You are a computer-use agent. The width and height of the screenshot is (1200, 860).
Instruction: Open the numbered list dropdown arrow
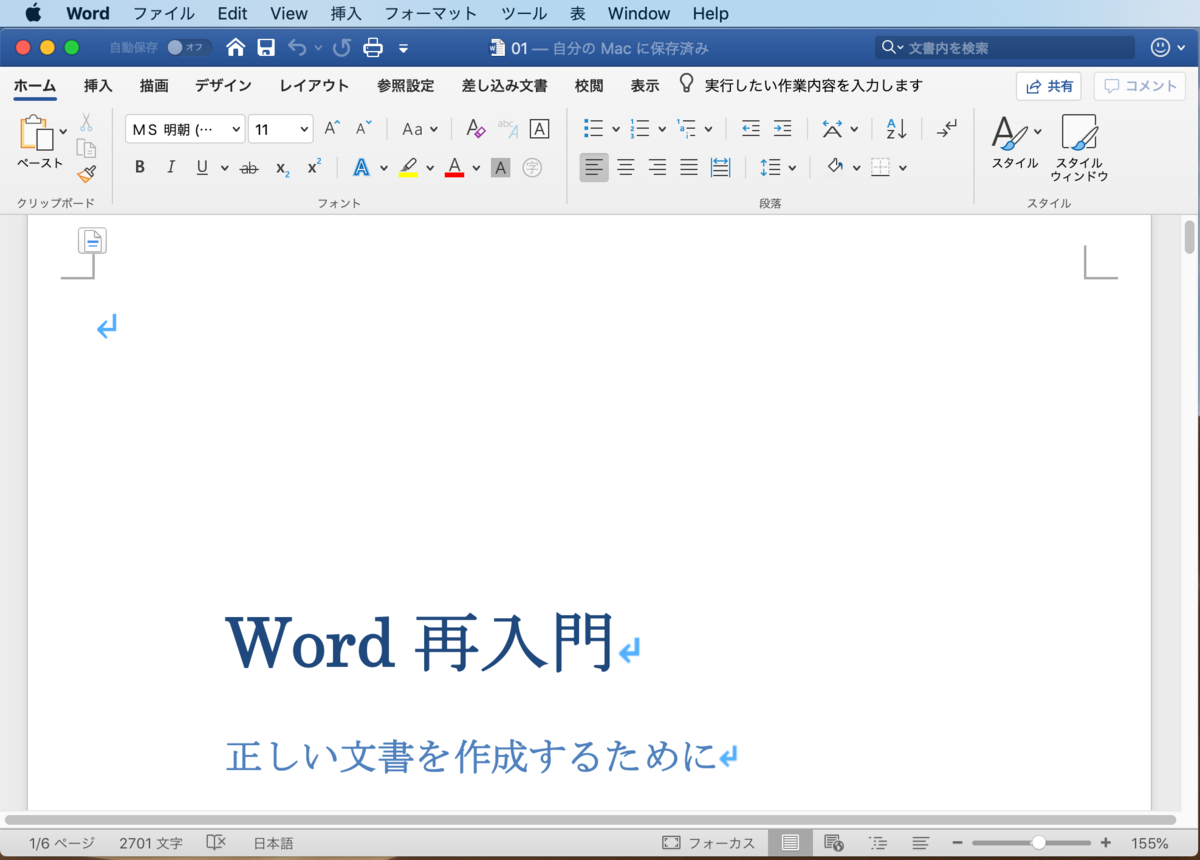click(x=662, y=129)
